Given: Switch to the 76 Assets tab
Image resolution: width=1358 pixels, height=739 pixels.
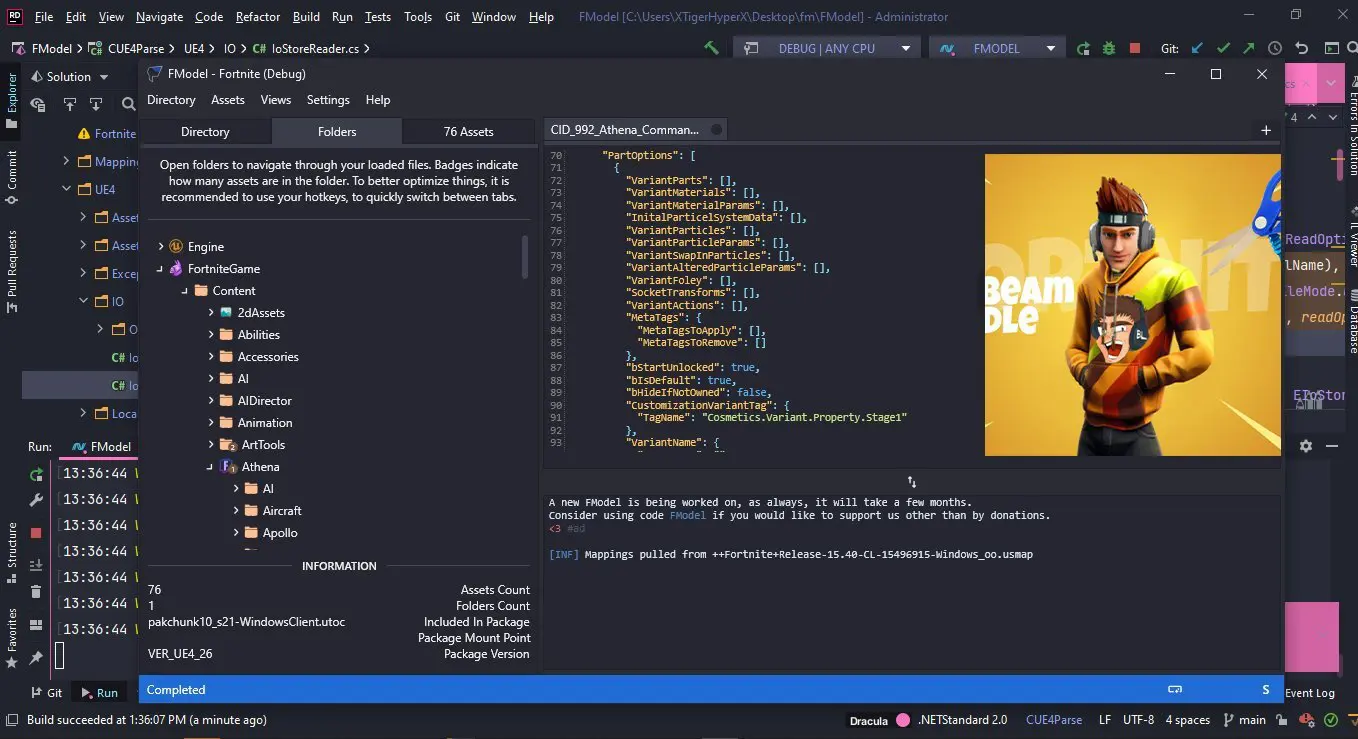Looking at the screenshot, I should (468, 131).
